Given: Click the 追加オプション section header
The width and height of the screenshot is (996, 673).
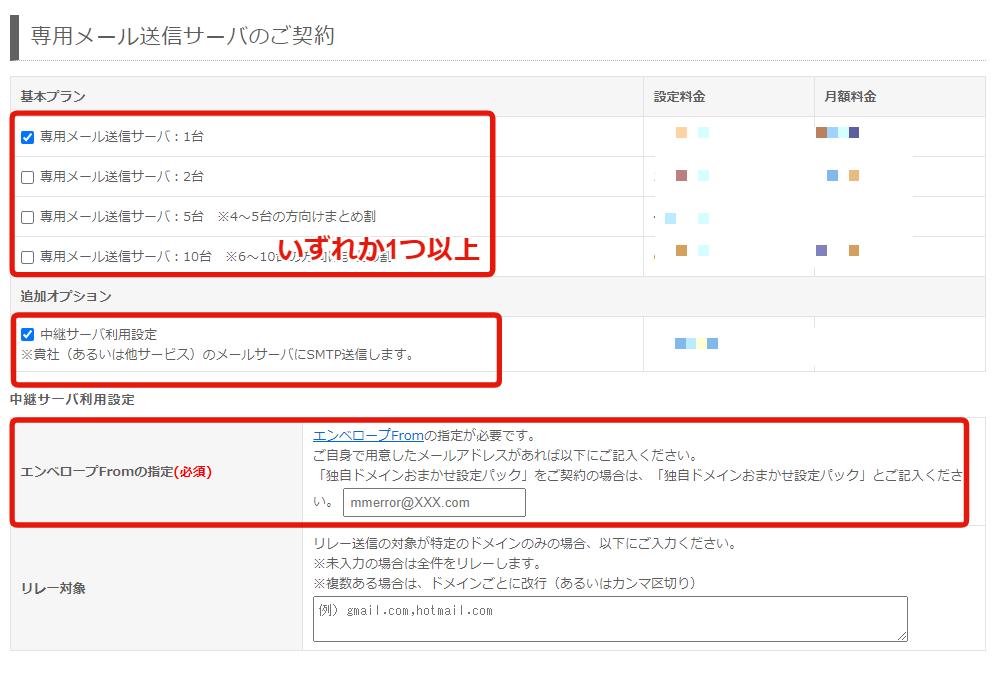Looking at the screenshot, I should [66, 296].
